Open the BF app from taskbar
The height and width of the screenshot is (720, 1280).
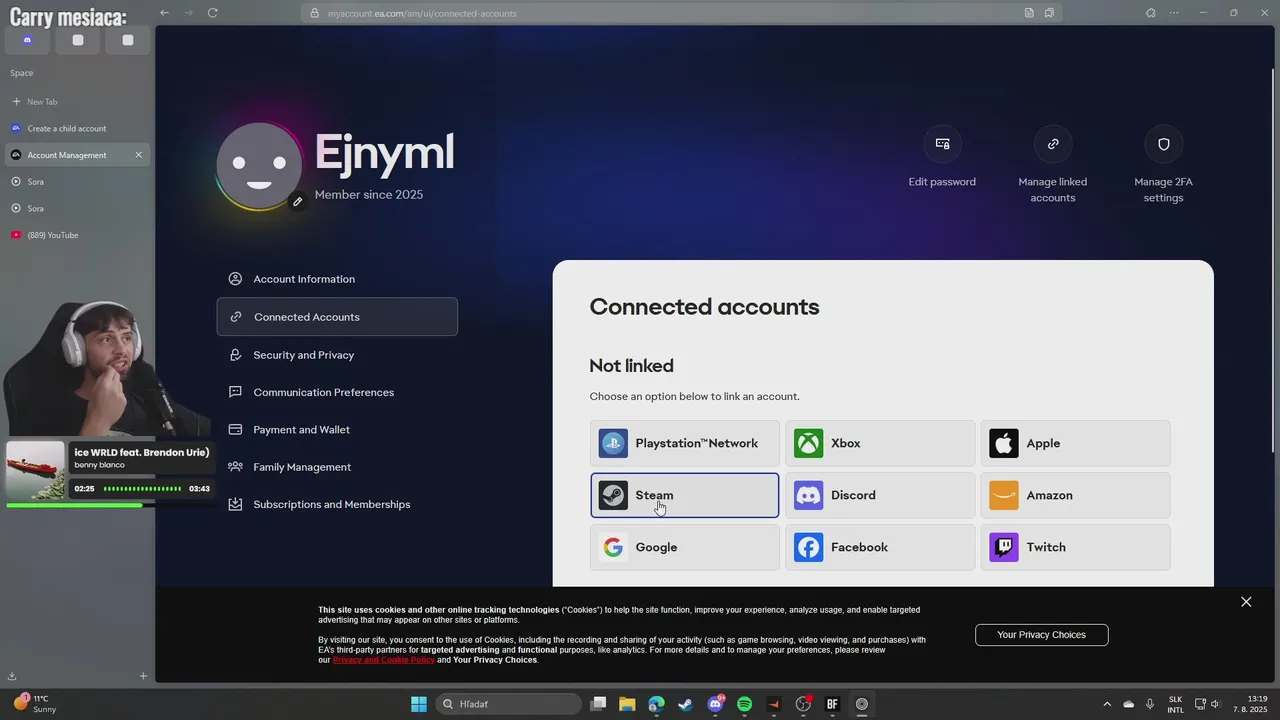(x=832, y=704)
